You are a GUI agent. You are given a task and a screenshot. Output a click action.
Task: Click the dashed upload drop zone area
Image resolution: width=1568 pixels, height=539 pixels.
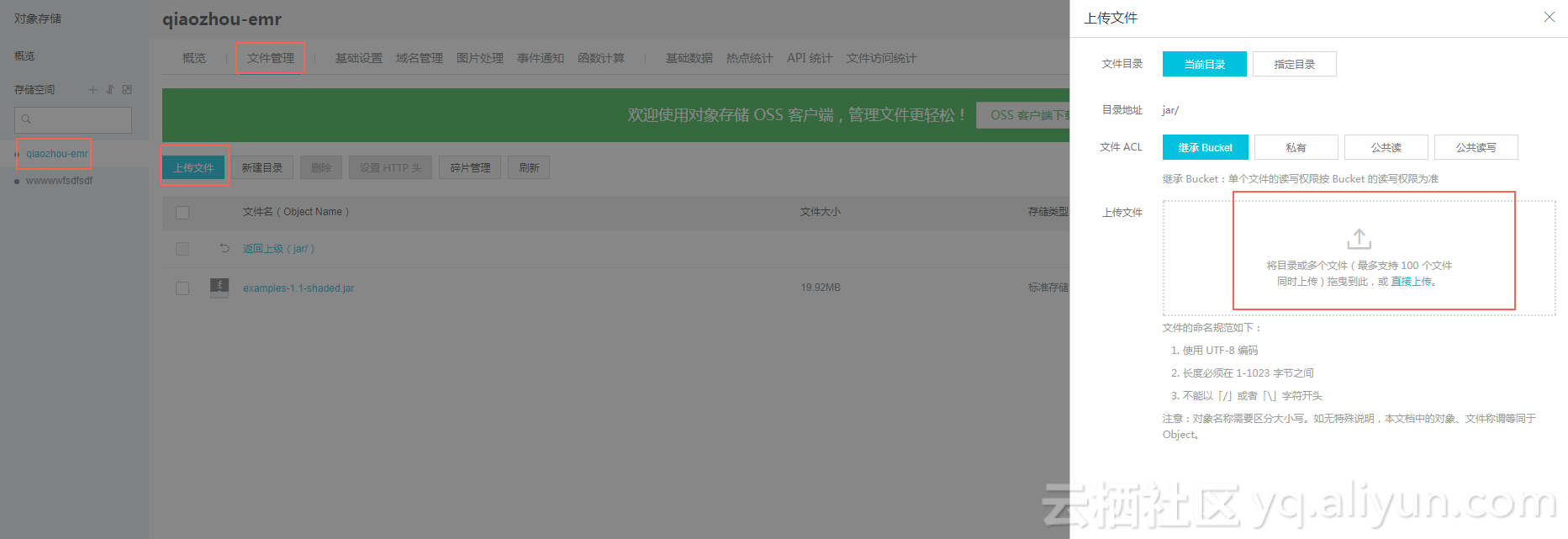coord(1359,258)
